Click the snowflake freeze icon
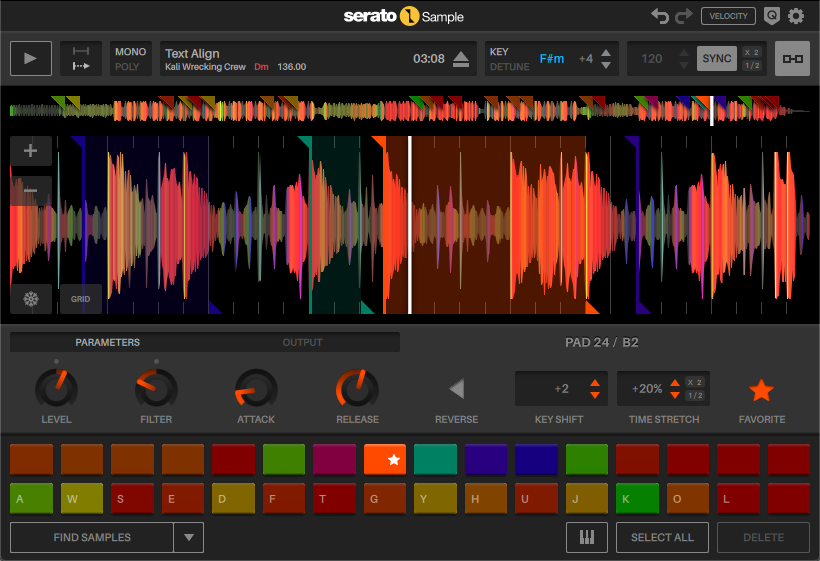The height and width of the screenshot is (561, 820). pyautogui.click(x=30, y=298)
